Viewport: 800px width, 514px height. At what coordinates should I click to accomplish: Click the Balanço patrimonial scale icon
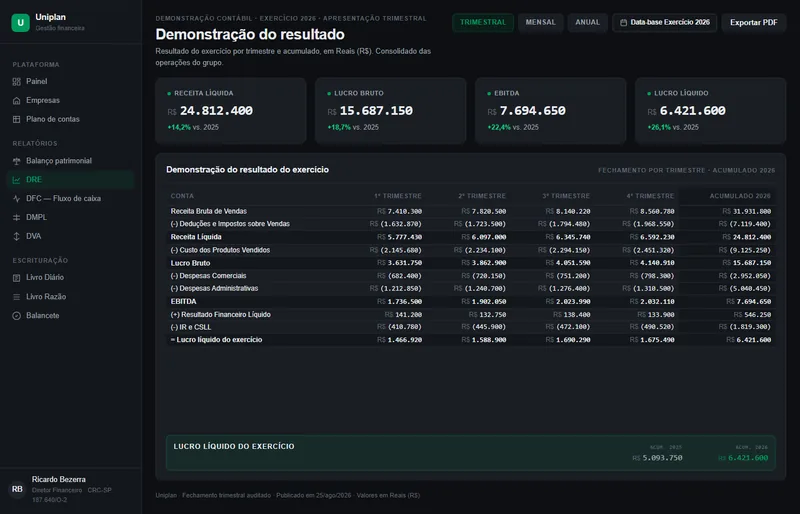(16, 161)
